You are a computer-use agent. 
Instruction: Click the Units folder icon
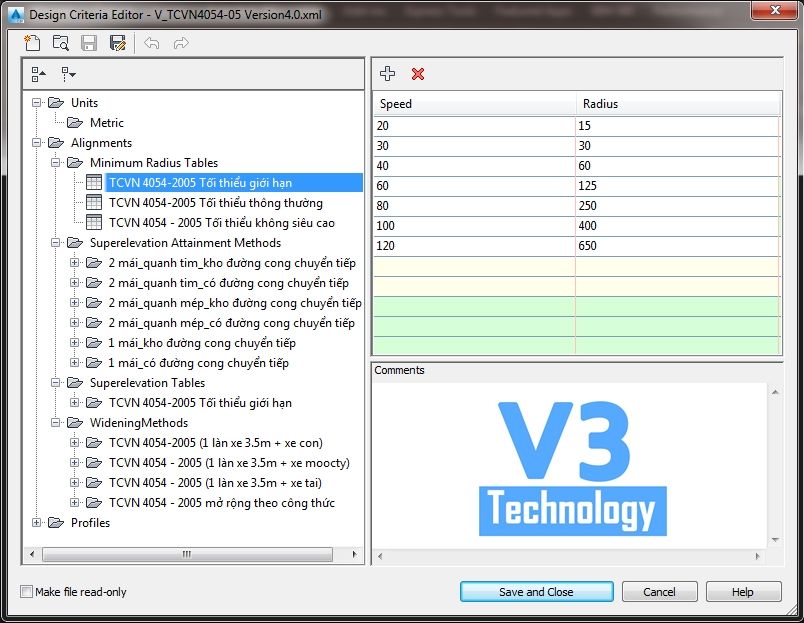pos(56,103)
